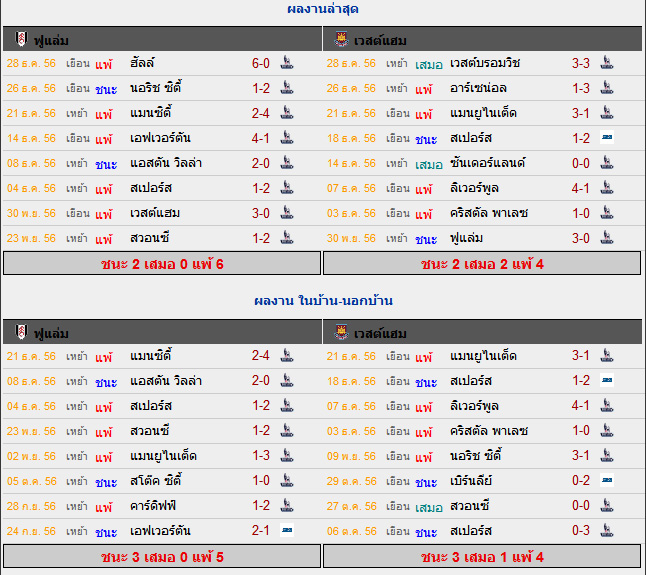The width and height of the screenshot is (646, 575).
Task: Click the team name ฮัลล์
Action: click(142, 63)
